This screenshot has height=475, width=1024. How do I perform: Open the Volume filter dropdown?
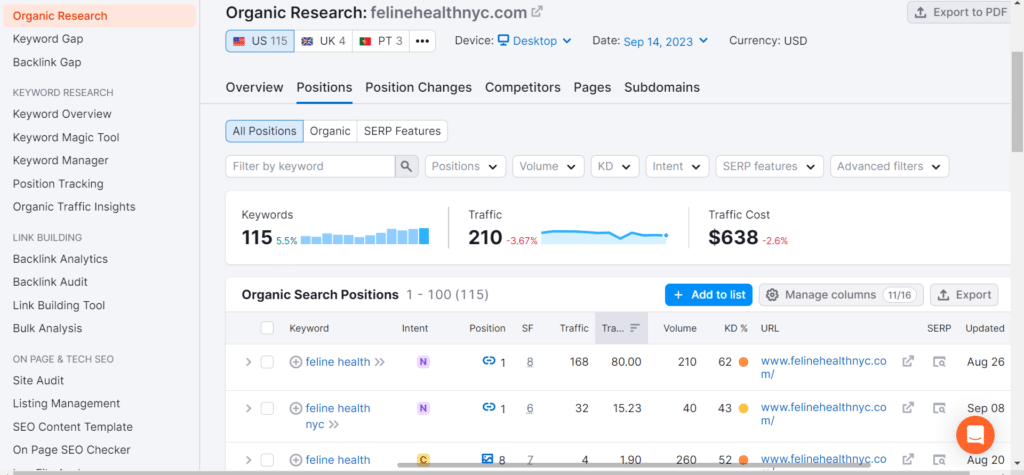[x=548, y=166]
